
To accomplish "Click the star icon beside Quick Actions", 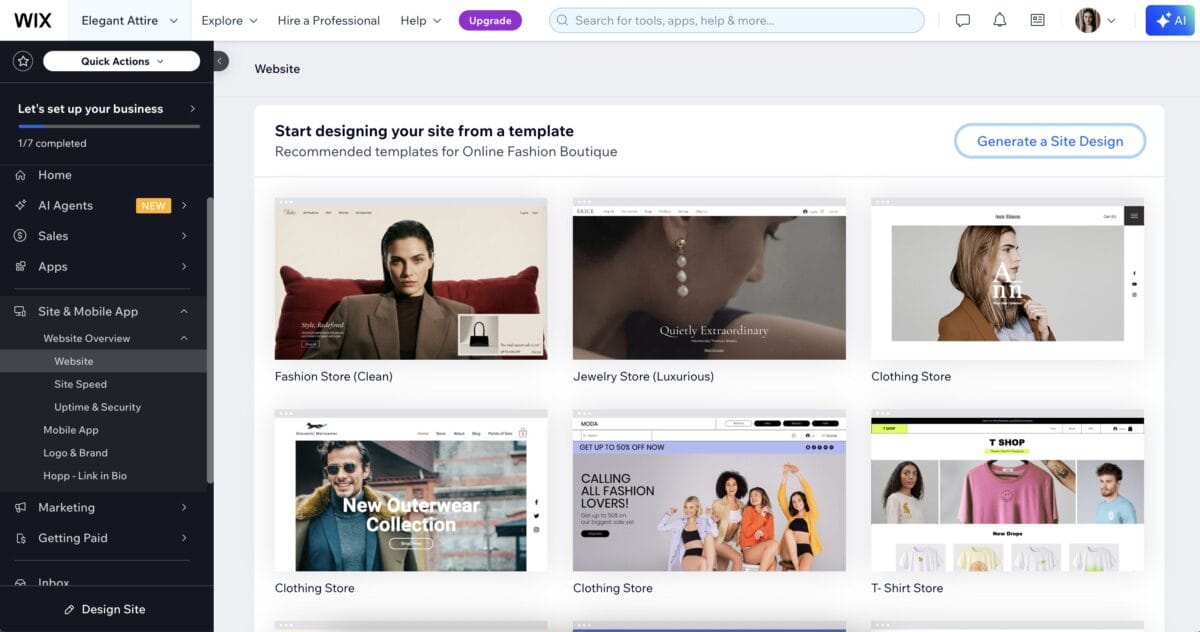I will pos(22,60).
